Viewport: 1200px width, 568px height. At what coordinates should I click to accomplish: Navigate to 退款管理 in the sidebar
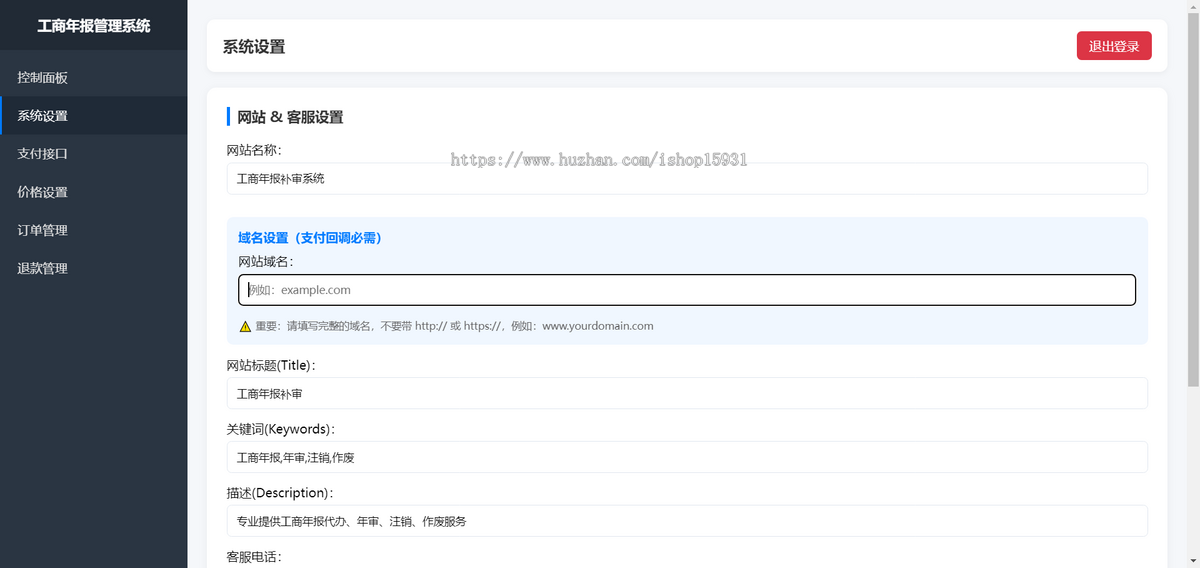94,268
